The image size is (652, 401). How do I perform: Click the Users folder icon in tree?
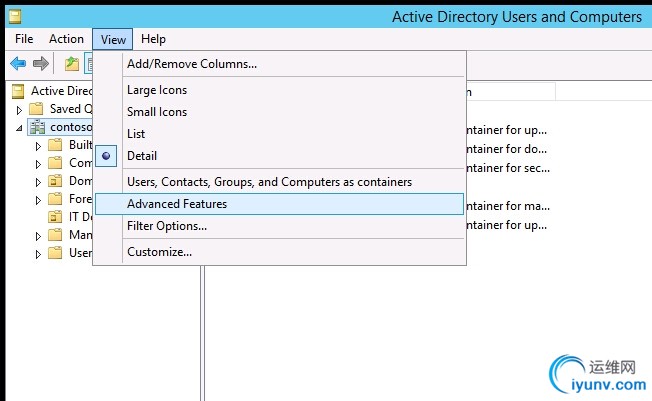point(55,253)
